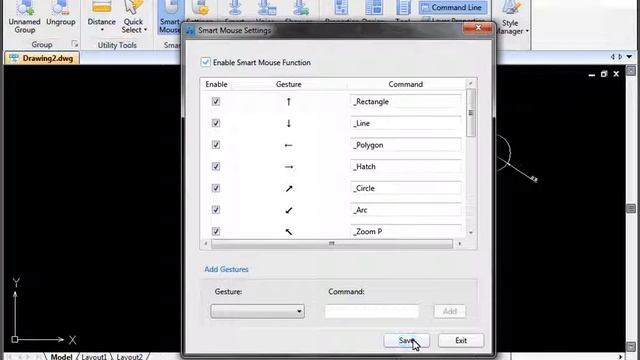640x360 pixels.
Task: Uncheck the _Zoom P gesture enable box
Action: [216, 231]
